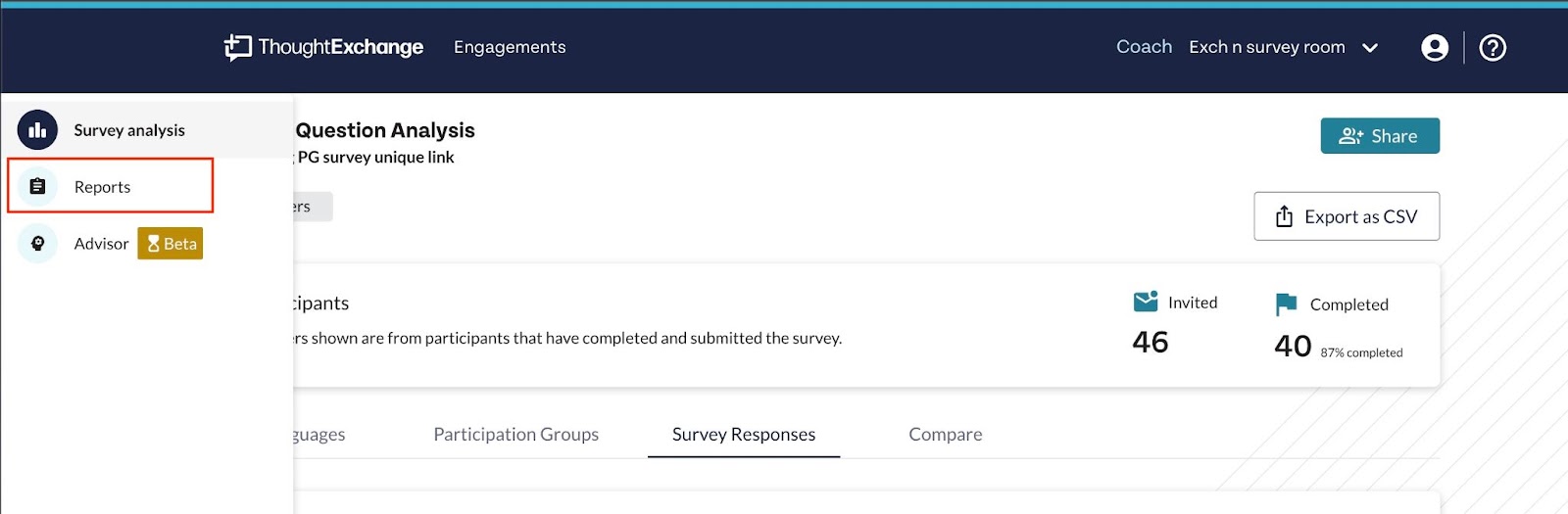The height and width of the screenshot is (514, 1568).
Task: Switch to the Participation Groups tab
Action: [x=516, y=435]
